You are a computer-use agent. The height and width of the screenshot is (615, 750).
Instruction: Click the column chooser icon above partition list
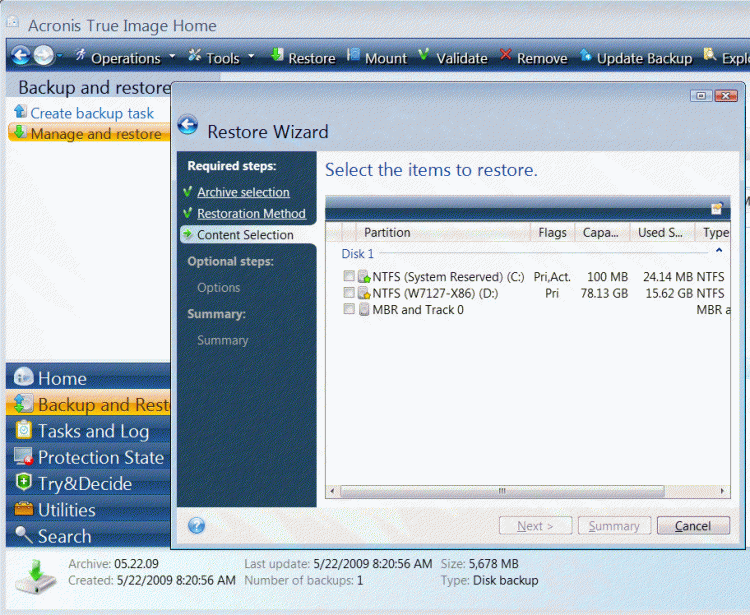717,208
